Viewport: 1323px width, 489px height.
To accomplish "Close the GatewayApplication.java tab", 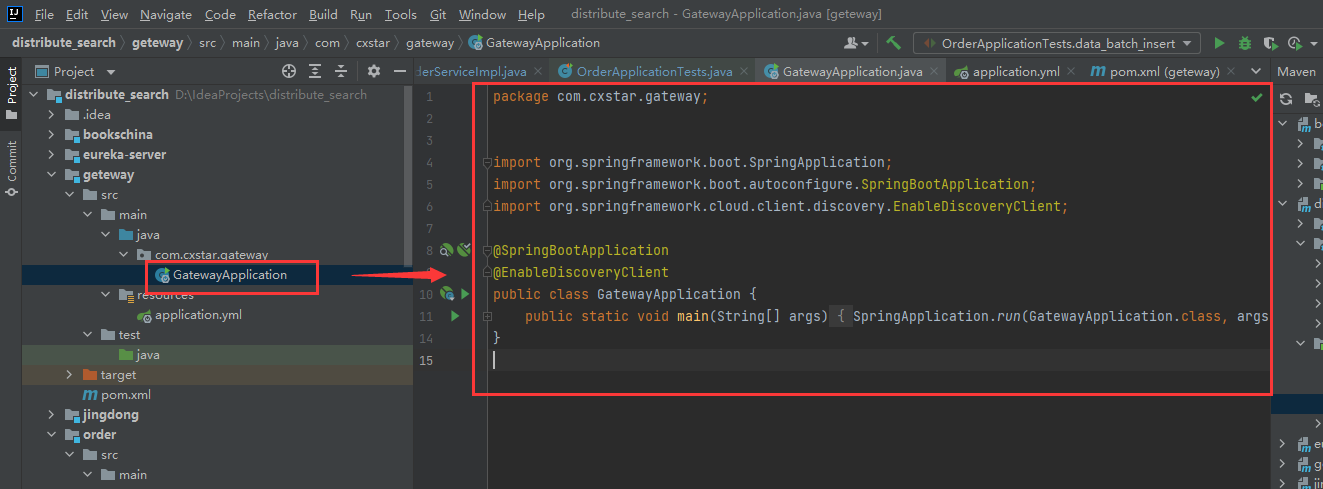I will pos(934,72).
